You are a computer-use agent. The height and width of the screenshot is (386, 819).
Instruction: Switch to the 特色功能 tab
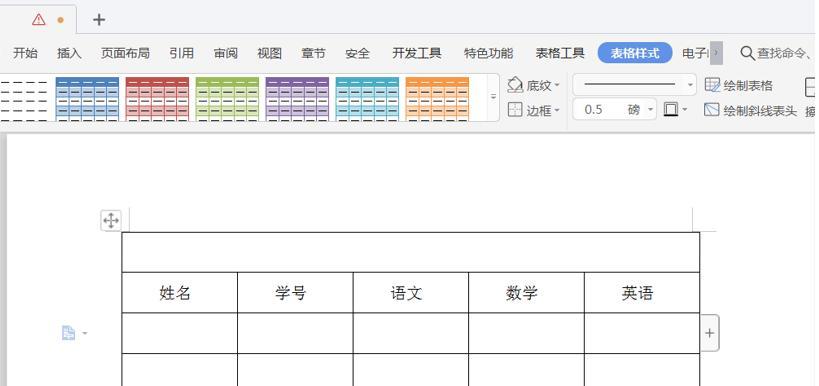tap(488, 53)
